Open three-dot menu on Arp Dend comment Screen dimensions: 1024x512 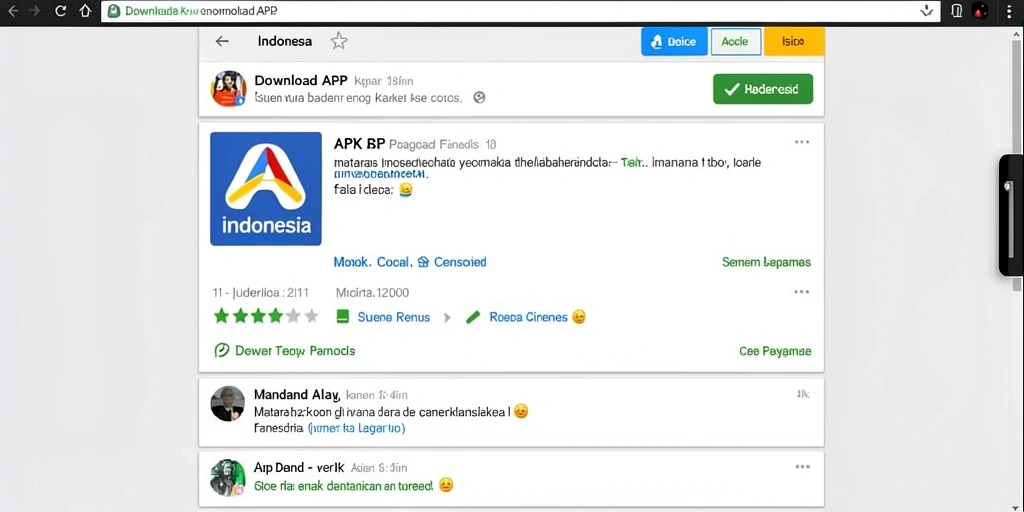point(802,467)
